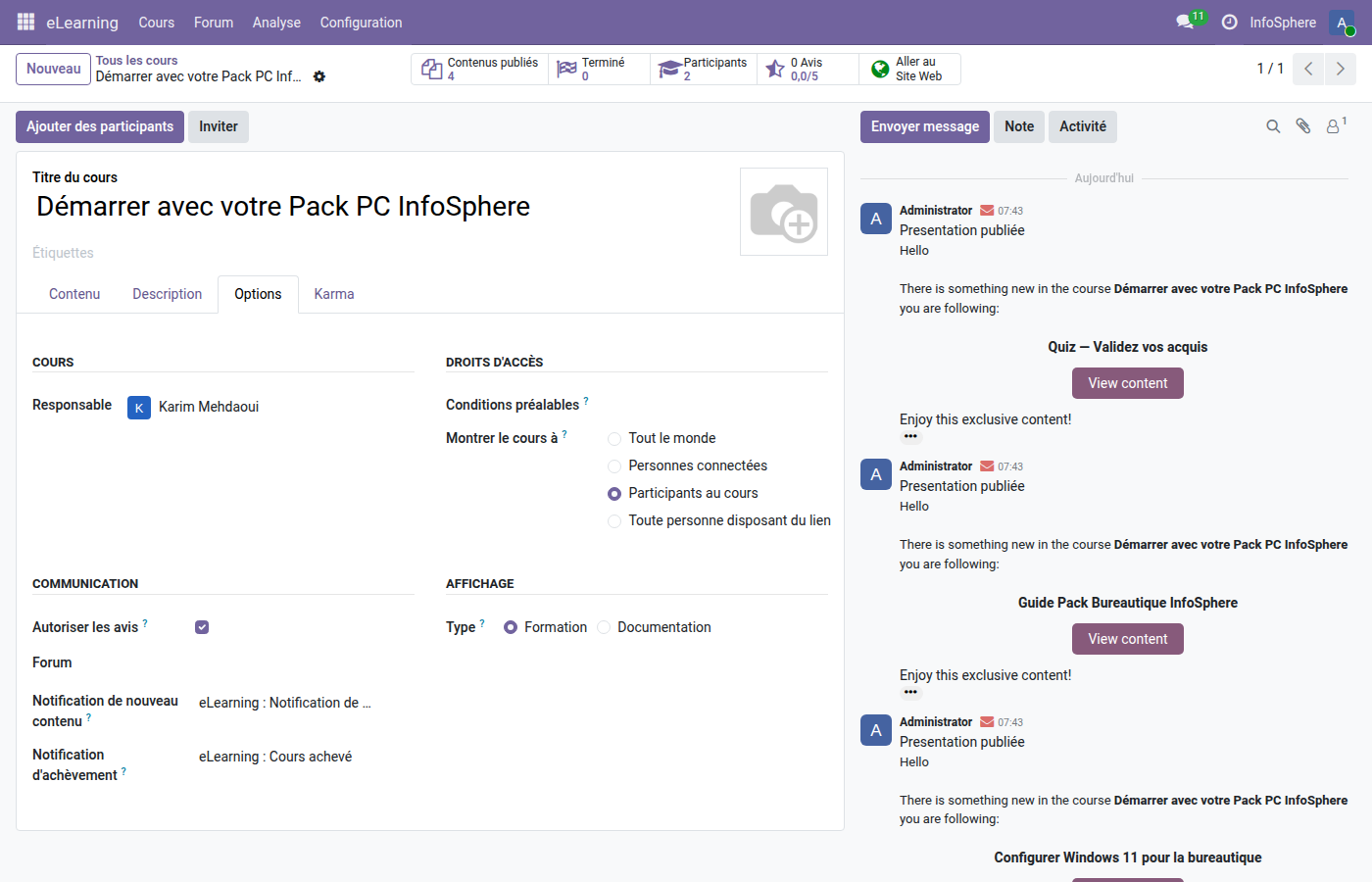1372x882 pixels.
Task: Switch course Type to Documentation
Action: [x=604, y=627]
